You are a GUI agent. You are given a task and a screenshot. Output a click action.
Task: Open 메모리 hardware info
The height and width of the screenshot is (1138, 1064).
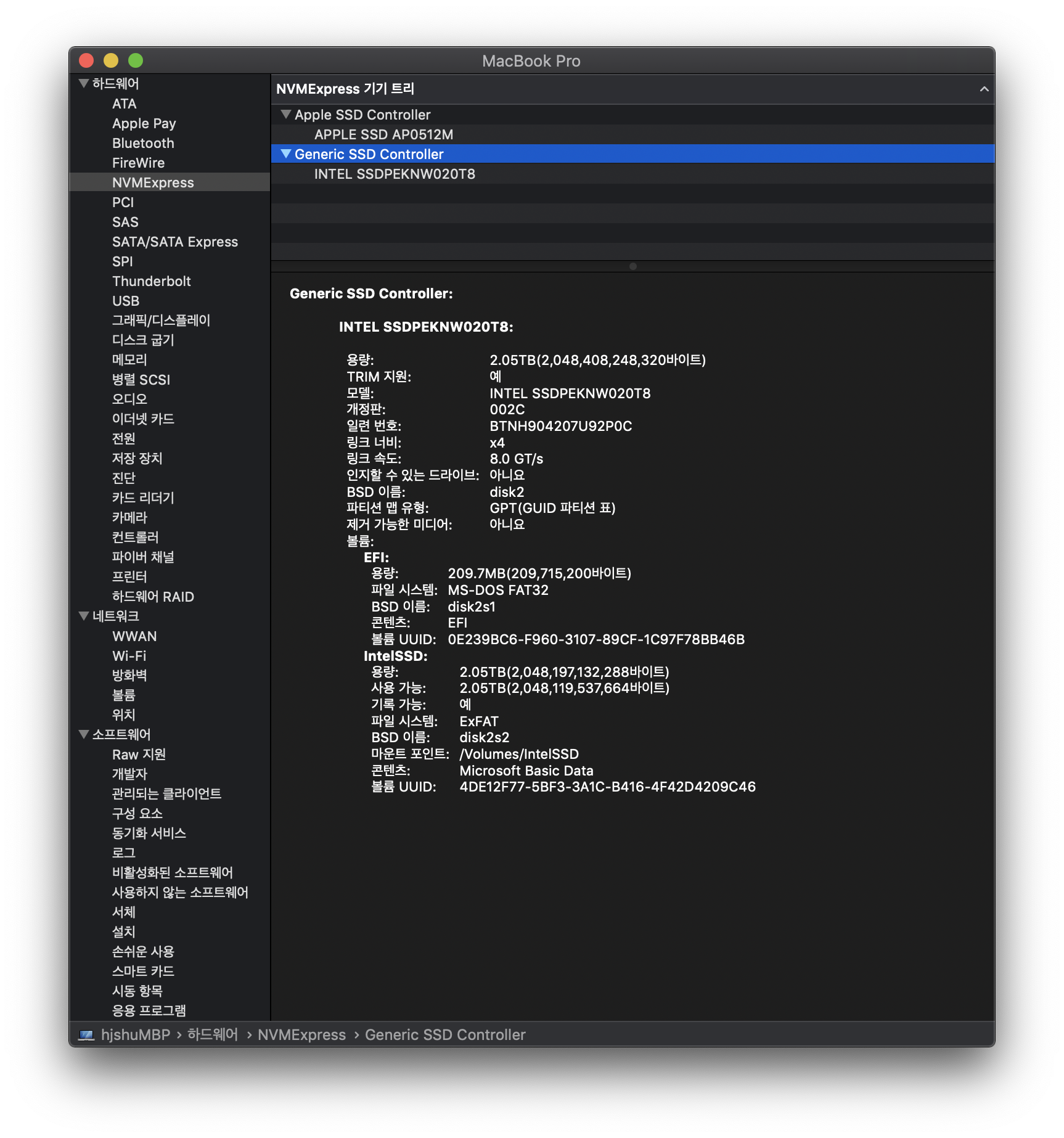[x=129, y=360]
